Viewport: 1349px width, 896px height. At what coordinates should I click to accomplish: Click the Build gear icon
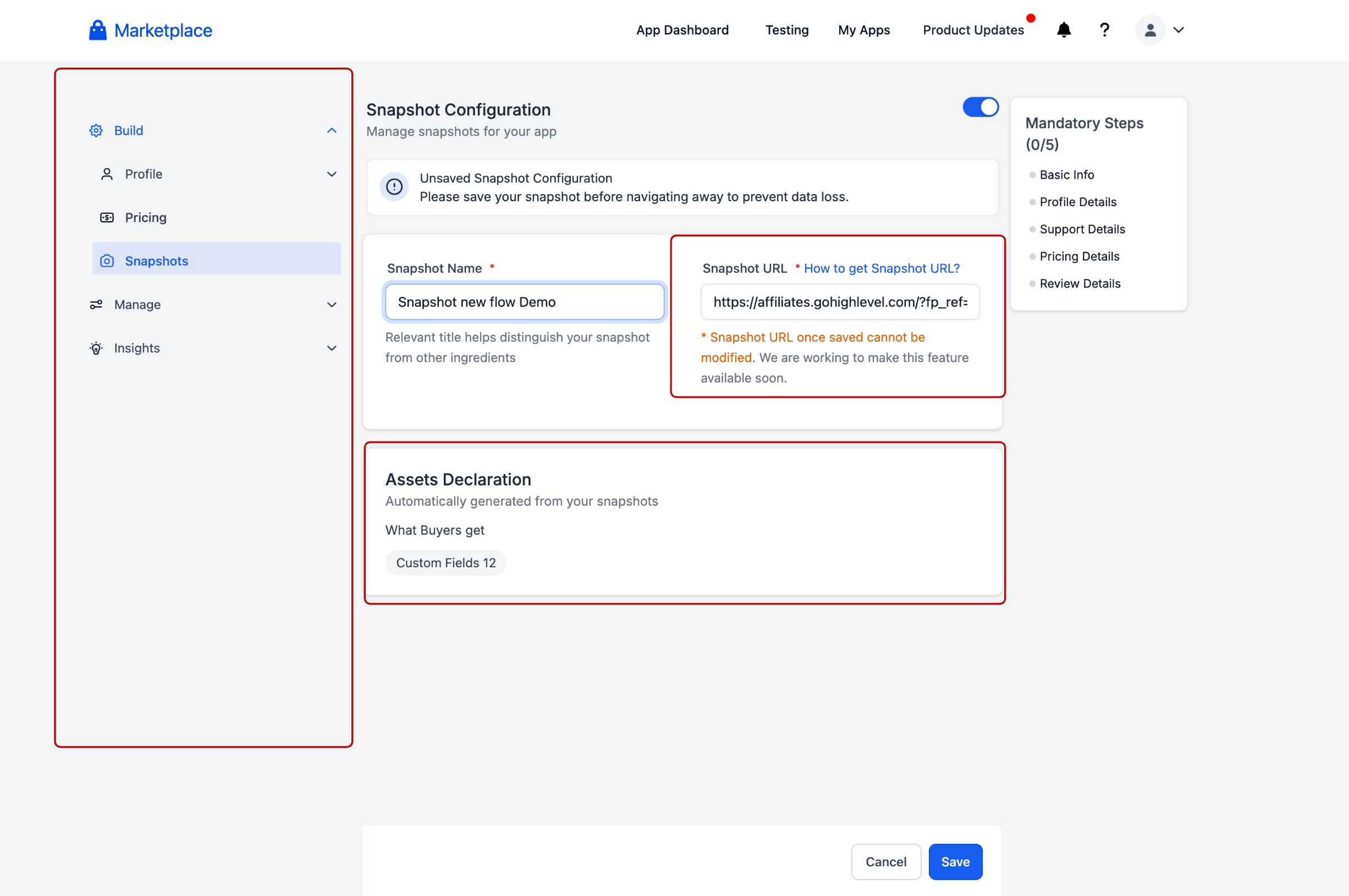[x=96, y=131]
